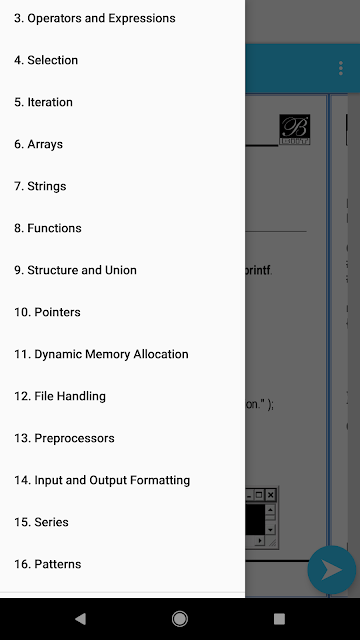The image size is (360, 640).
Task: Click the scrollbar down arrow in sample window
Action: (x=270, y=529)
